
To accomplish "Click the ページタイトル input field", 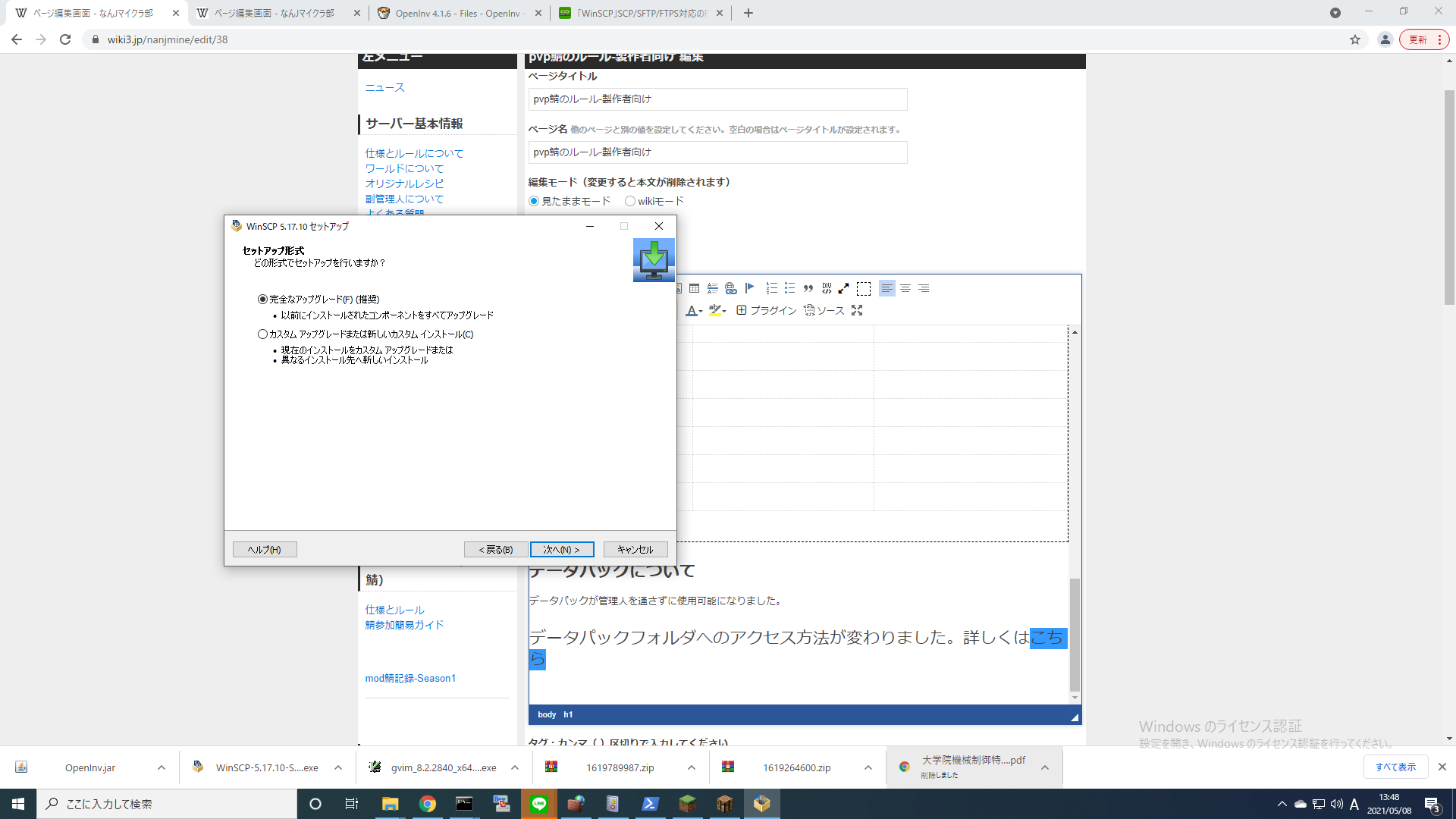I will 717,99.
